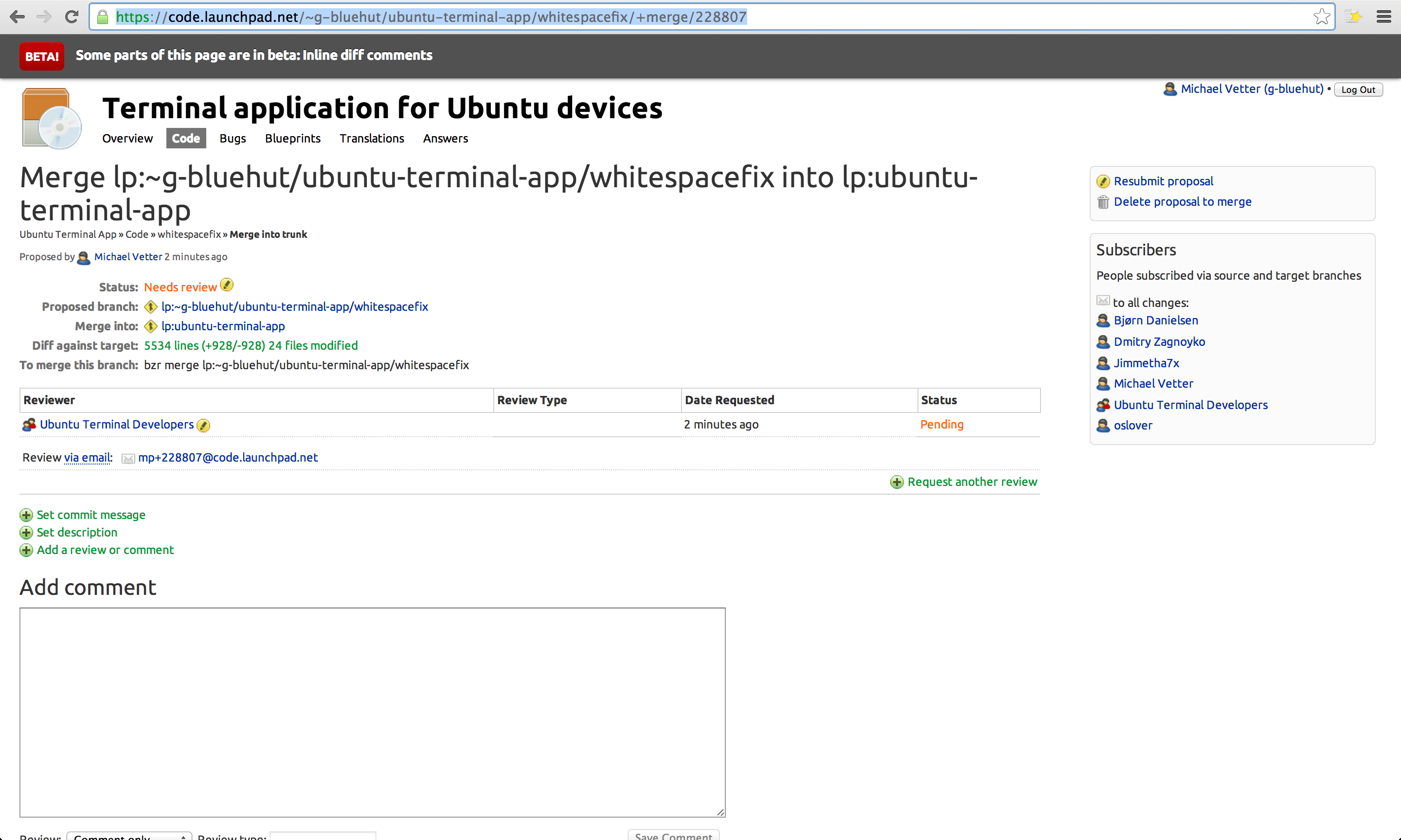
Task: Open Michael Vetter (g-bluehut) profile link
Action: 1252,89
